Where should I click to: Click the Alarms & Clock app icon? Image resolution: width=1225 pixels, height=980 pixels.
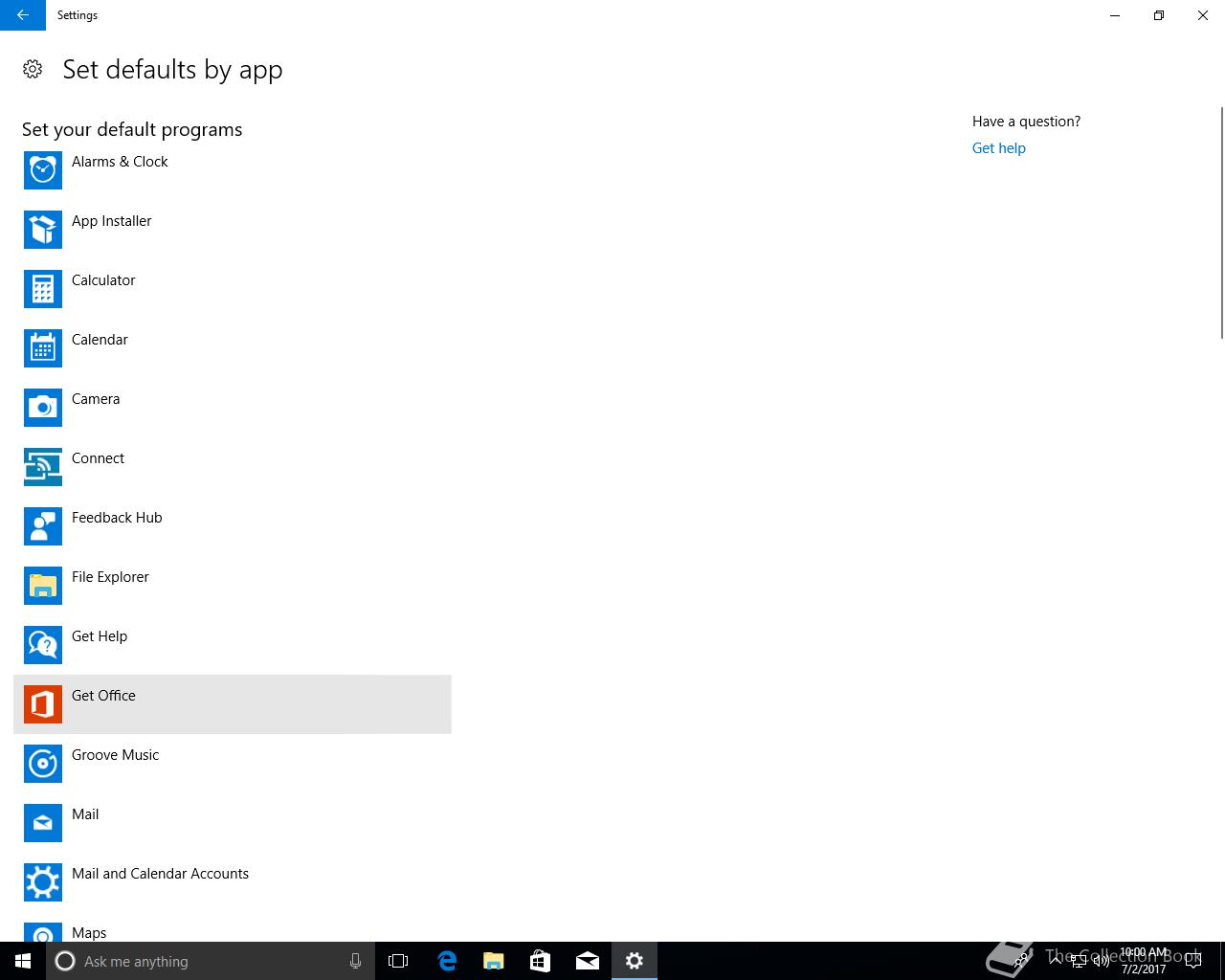pyautogui.click(x=43, y=170)
